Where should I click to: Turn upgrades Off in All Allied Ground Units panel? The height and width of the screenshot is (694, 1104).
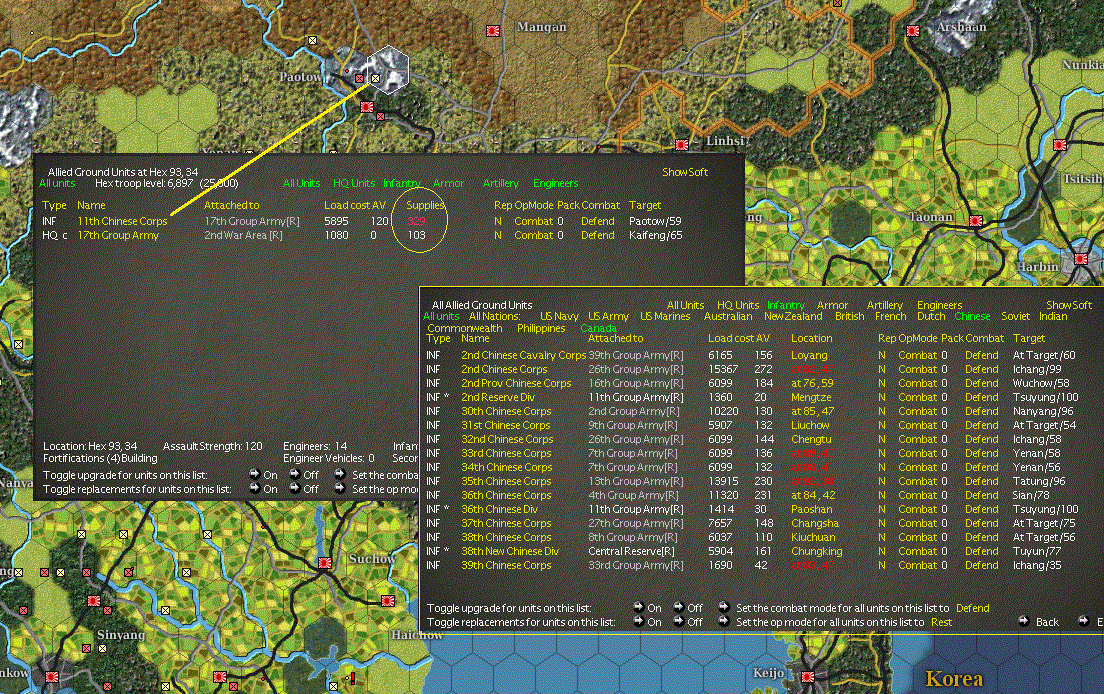679,607
